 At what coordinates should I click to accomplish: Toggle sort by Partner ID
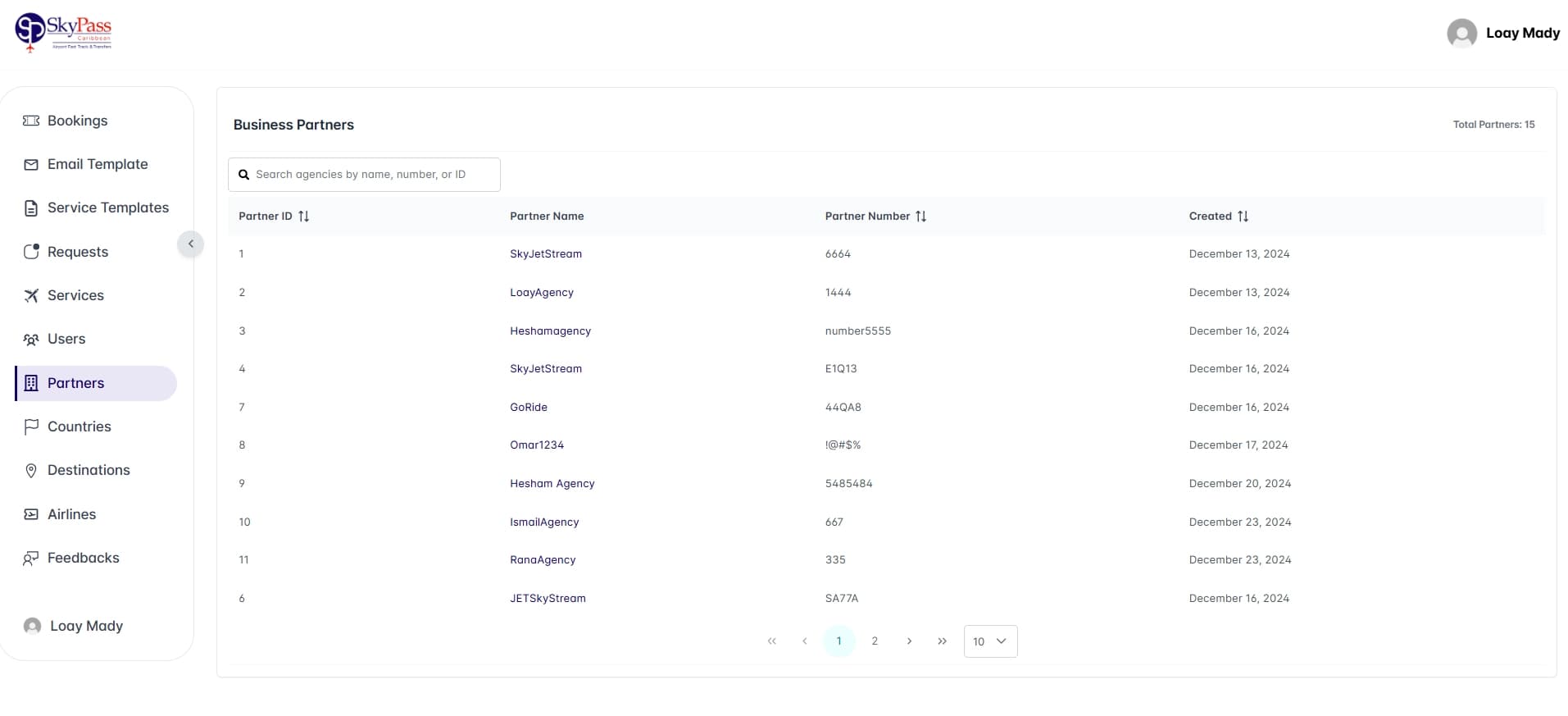303,217
